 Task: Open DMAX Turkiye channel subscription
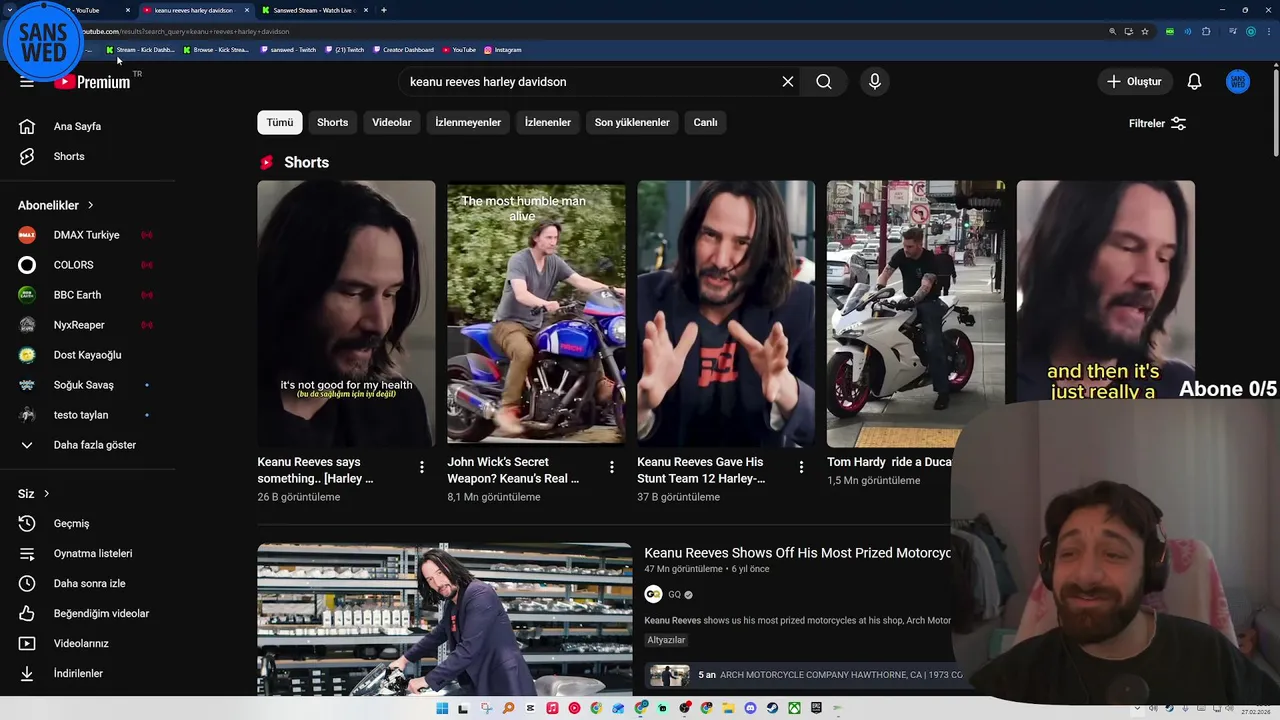[88, 235]
